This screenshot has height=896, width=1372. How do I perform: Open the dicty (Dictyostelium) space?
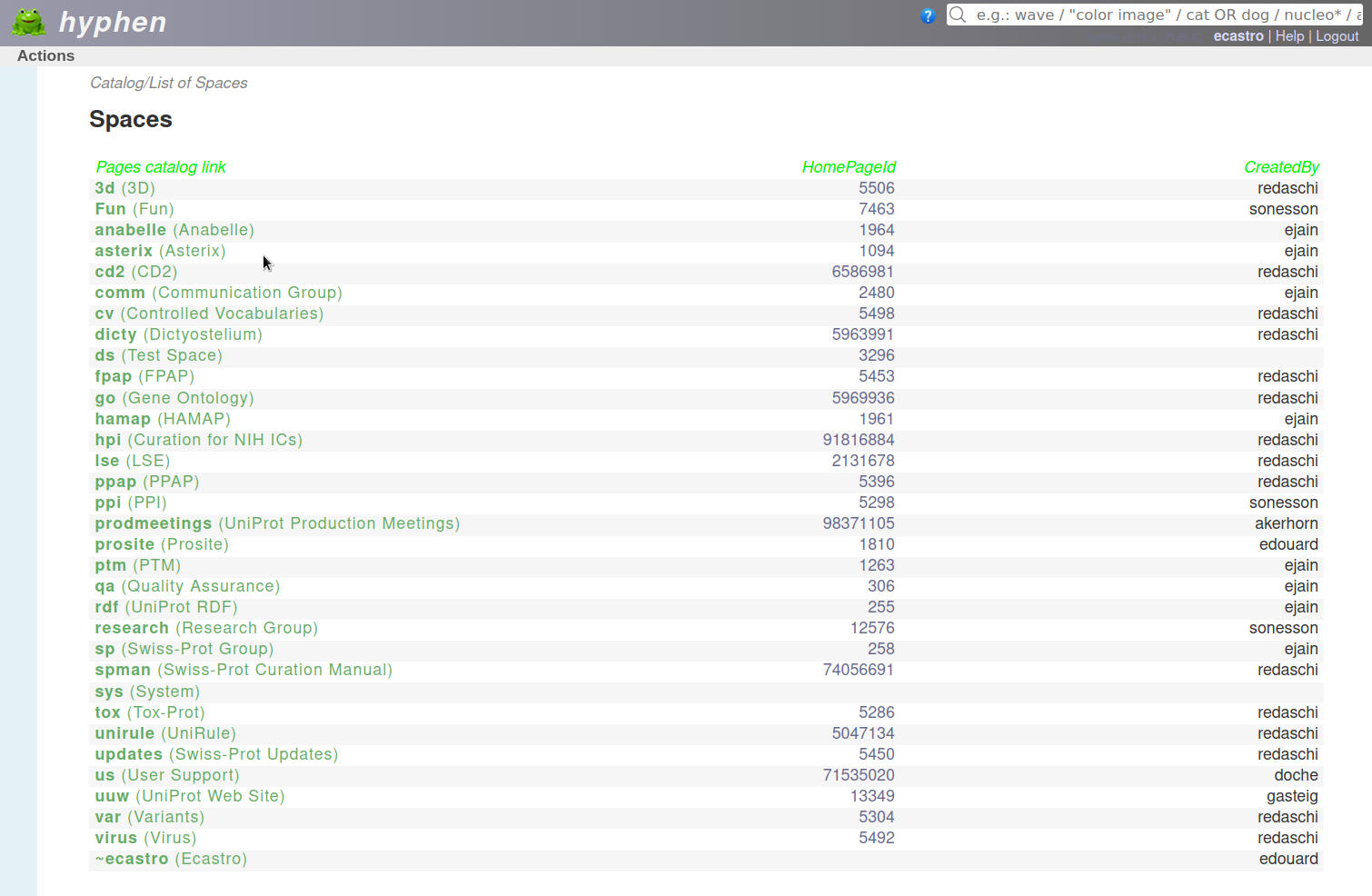[x=178, y=334]
